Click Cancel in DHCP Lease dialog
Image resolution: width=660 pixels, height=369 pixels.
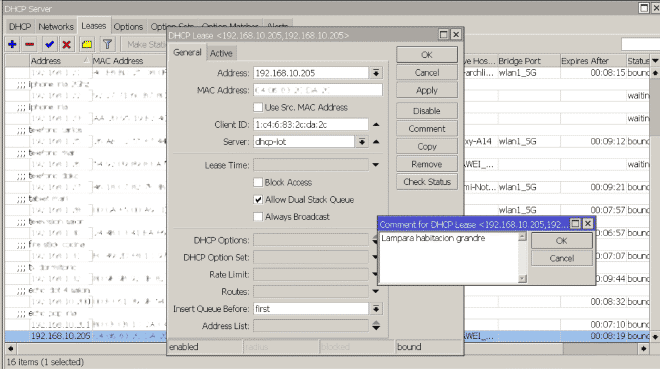click(x=427, y=73)
